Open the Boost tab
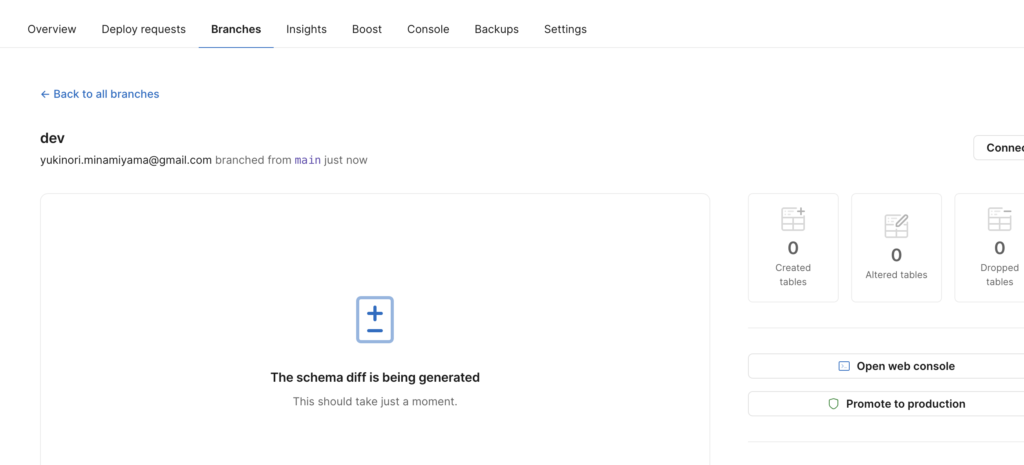 tap(367, 29)
